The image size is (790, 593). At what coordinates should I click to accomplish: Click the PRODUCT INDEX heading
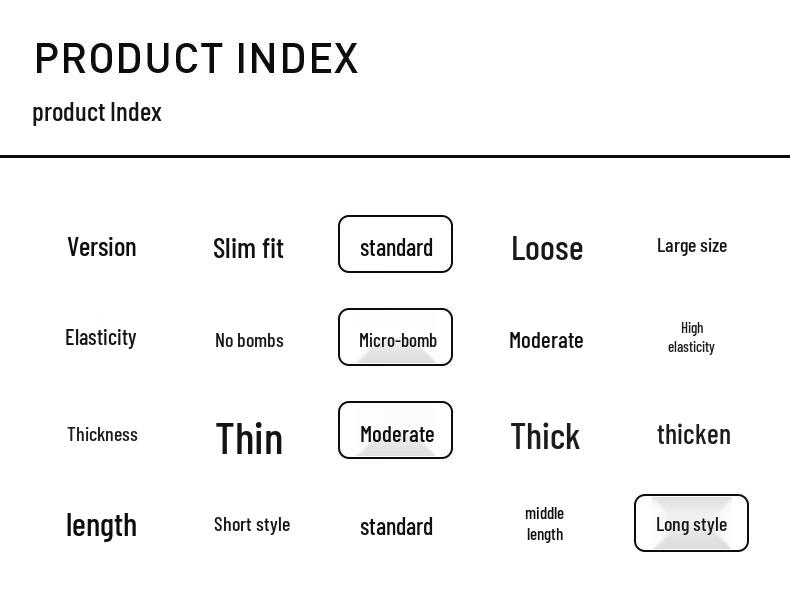(x=196, y=58)
